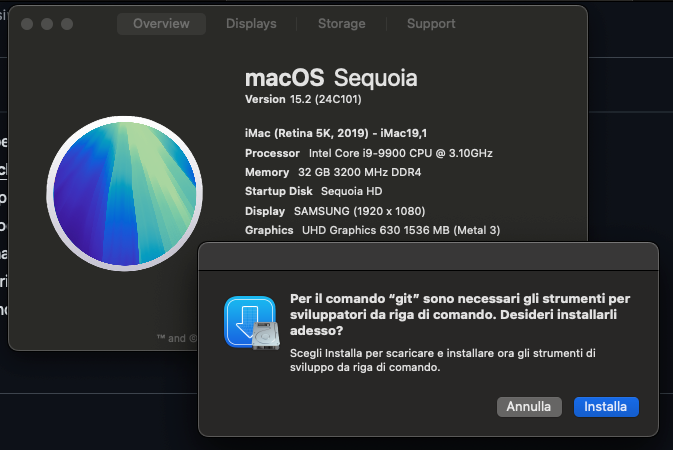This screenshot has width=673, height=450.
Task: Close the About This Mac window
Action: pos(27,24)
